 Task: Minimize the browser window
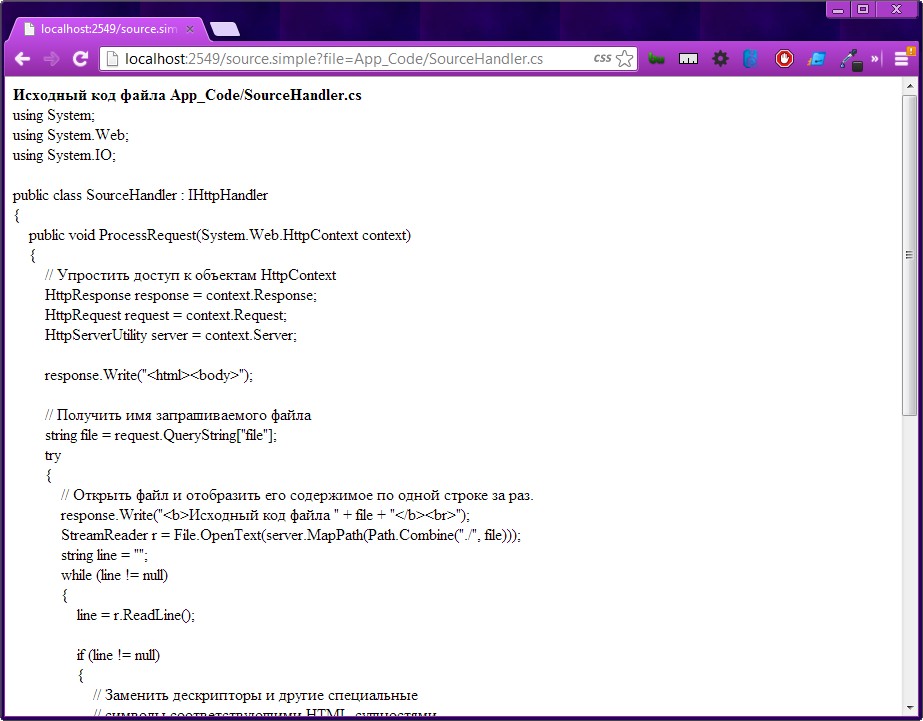(839, 9)
